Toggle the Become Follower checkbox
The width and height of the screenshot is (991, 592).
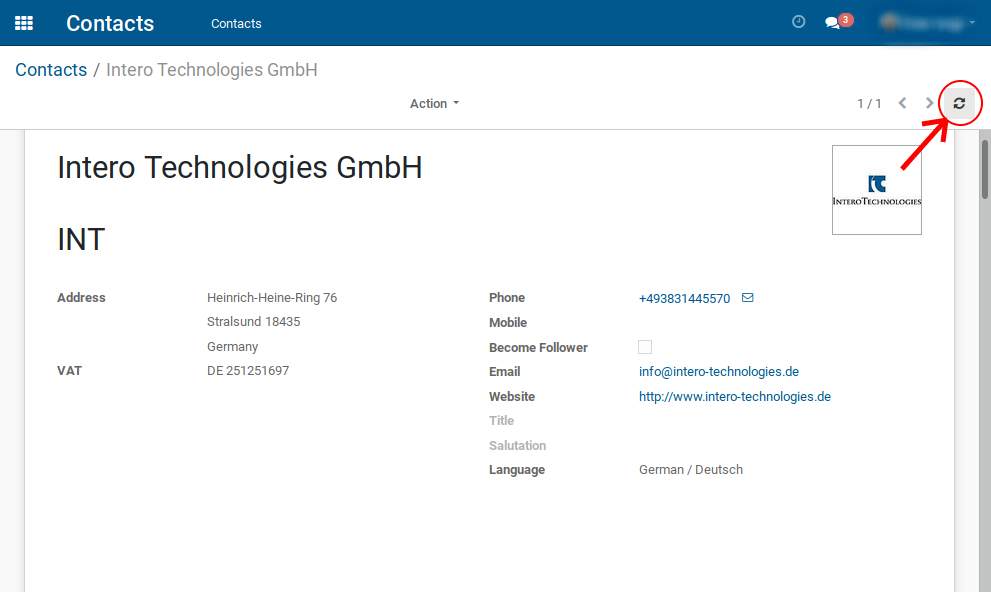click(645, 347)
